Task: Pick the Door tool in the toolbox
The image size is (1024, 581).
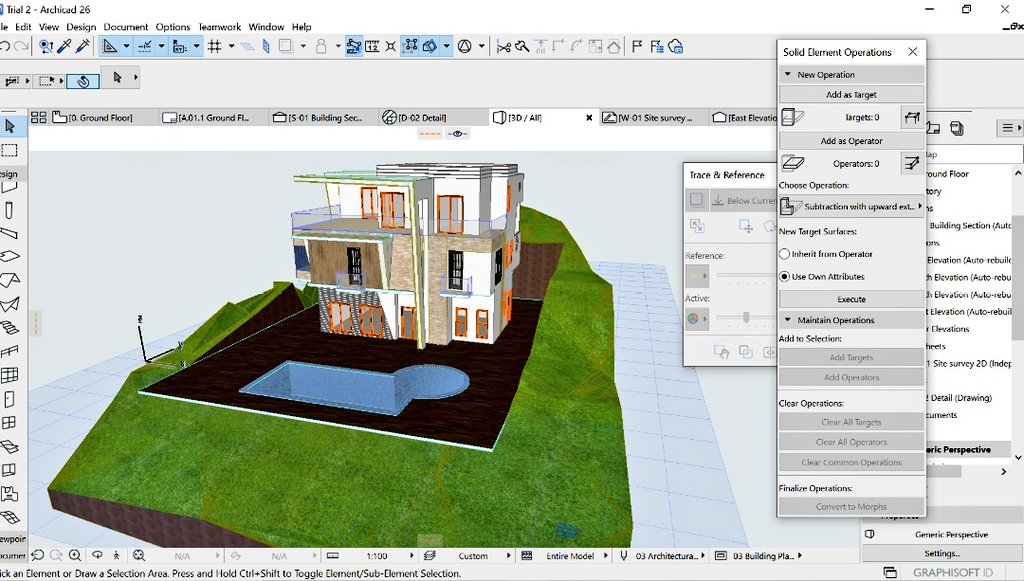Action: 9,399
